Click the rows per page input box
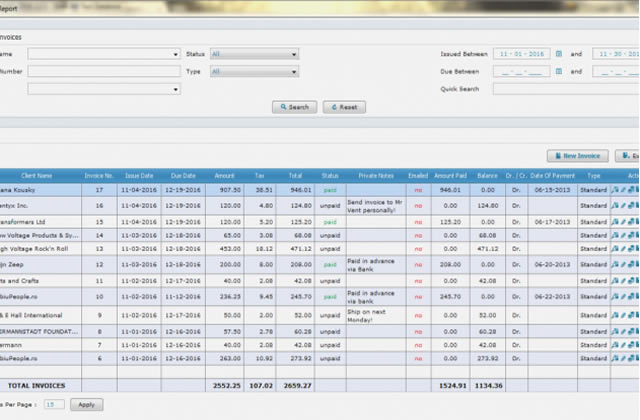This screenshot has width=640, height=420. coord(54,404)
